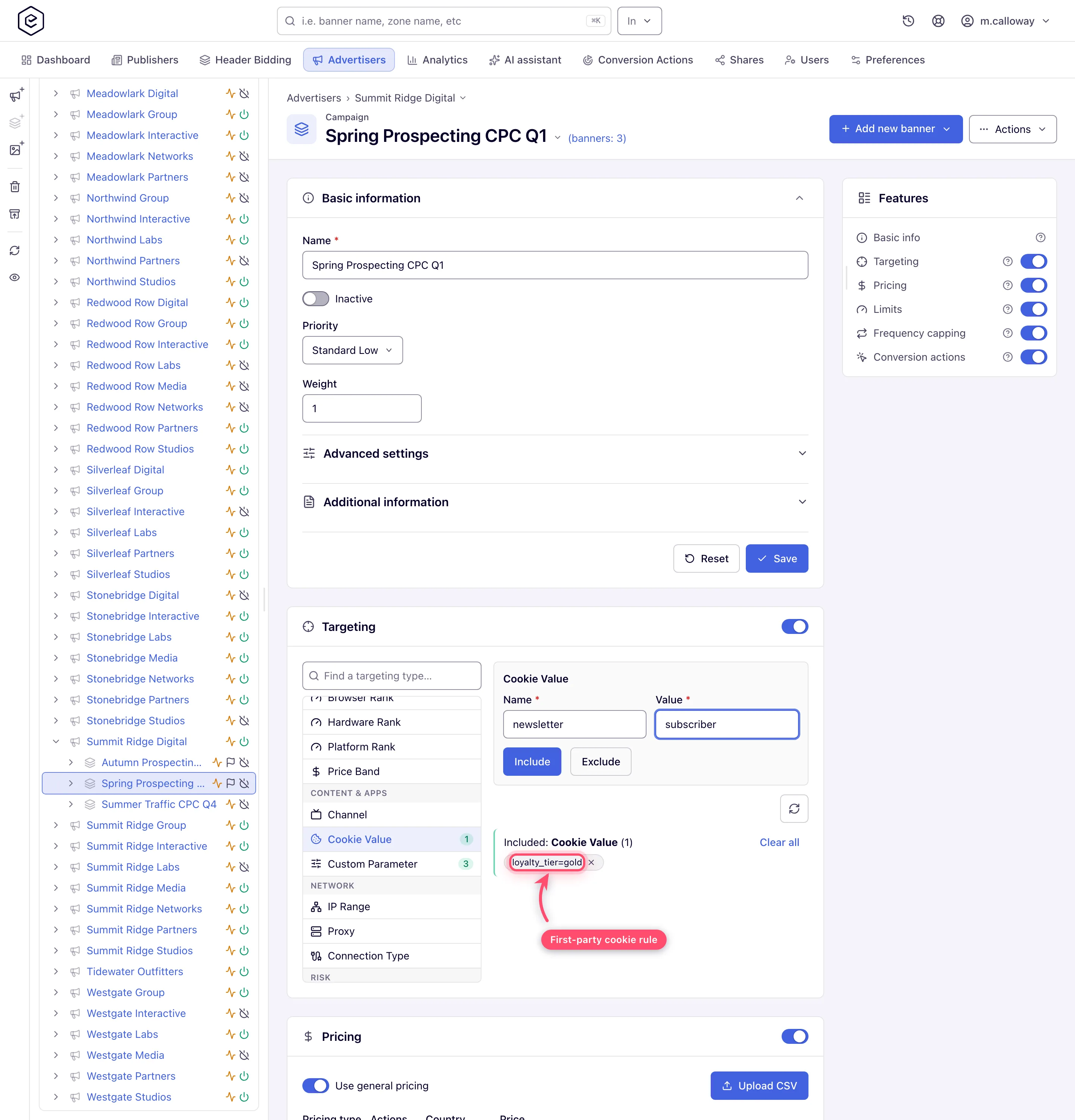
Task: Collapse the Basic information section
Action: [x=799, y=198]
